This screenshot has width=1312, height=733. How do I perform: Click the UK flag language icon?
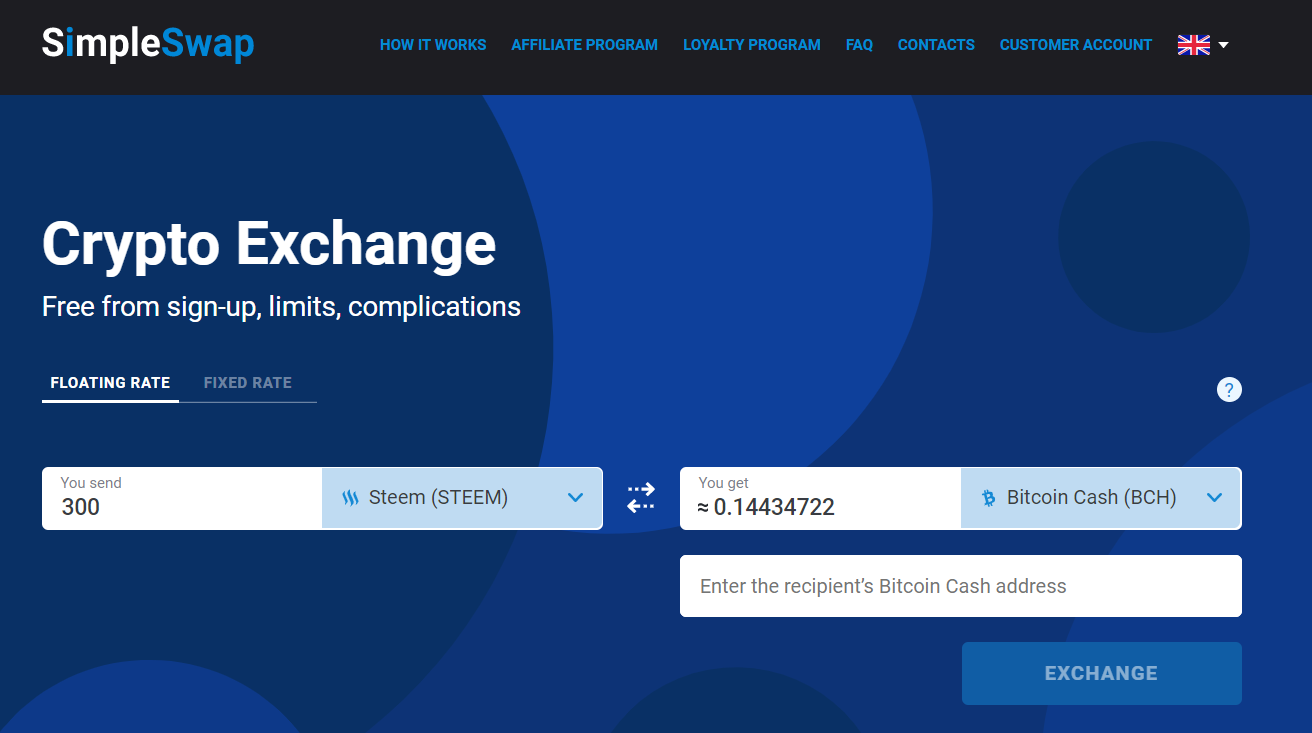pos(1194,45)
